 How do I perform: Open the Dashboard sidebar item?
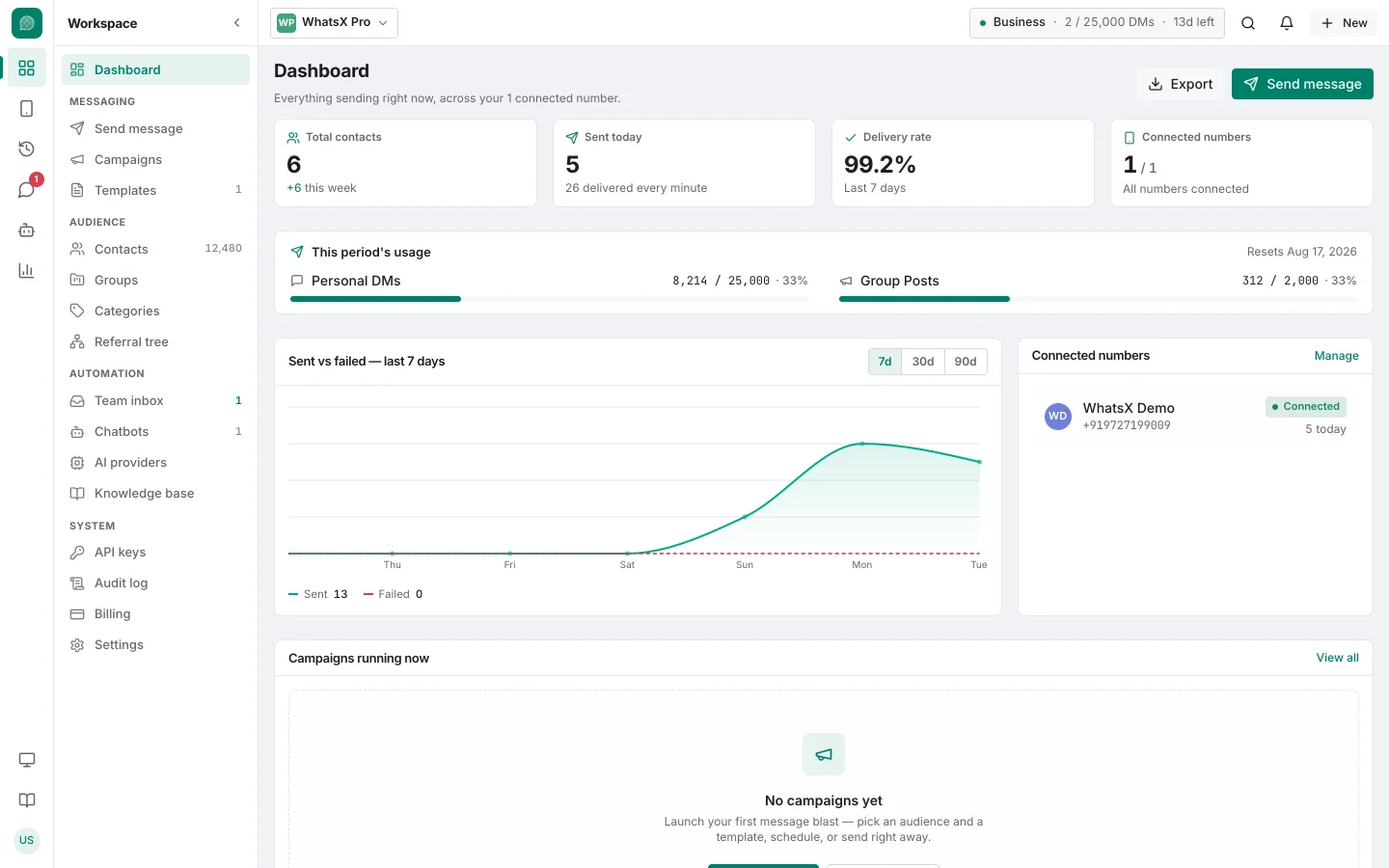155,69
